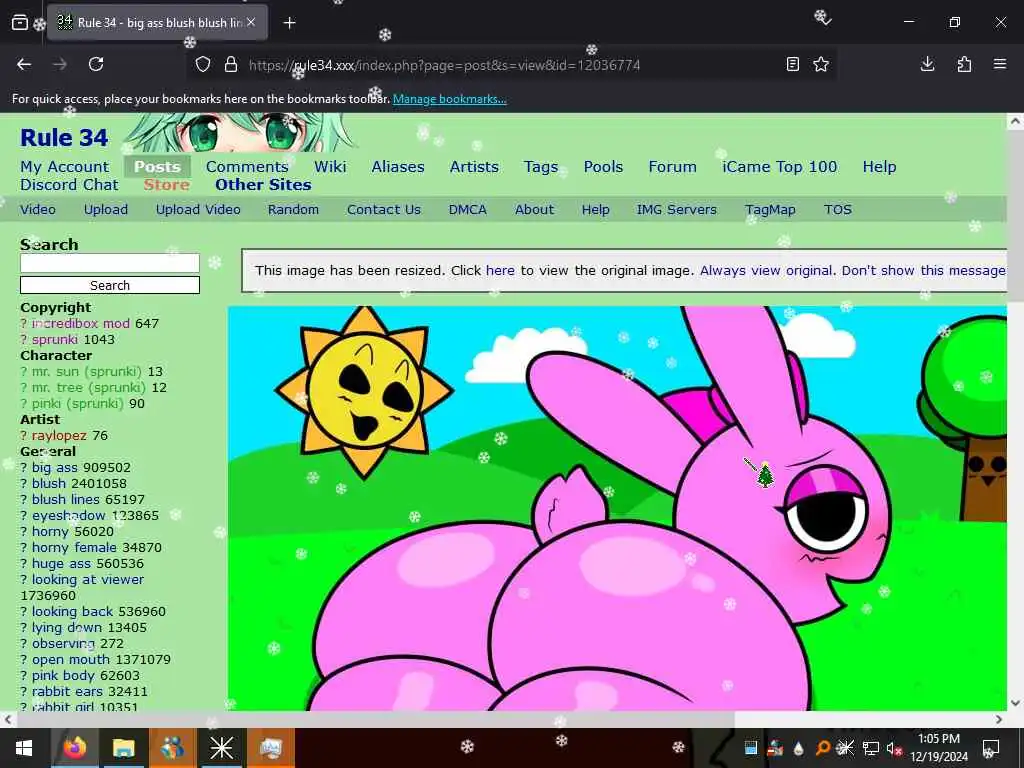Select the 'sprunki' copyright tag
Screen dimensions: 1024x768
pos(55,340)
